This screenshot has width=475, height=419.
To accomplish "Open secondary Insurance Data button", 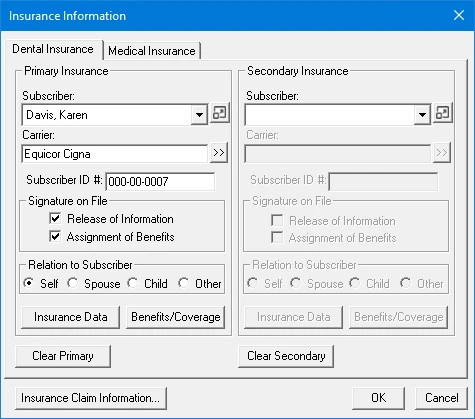I will coord(294,317).
